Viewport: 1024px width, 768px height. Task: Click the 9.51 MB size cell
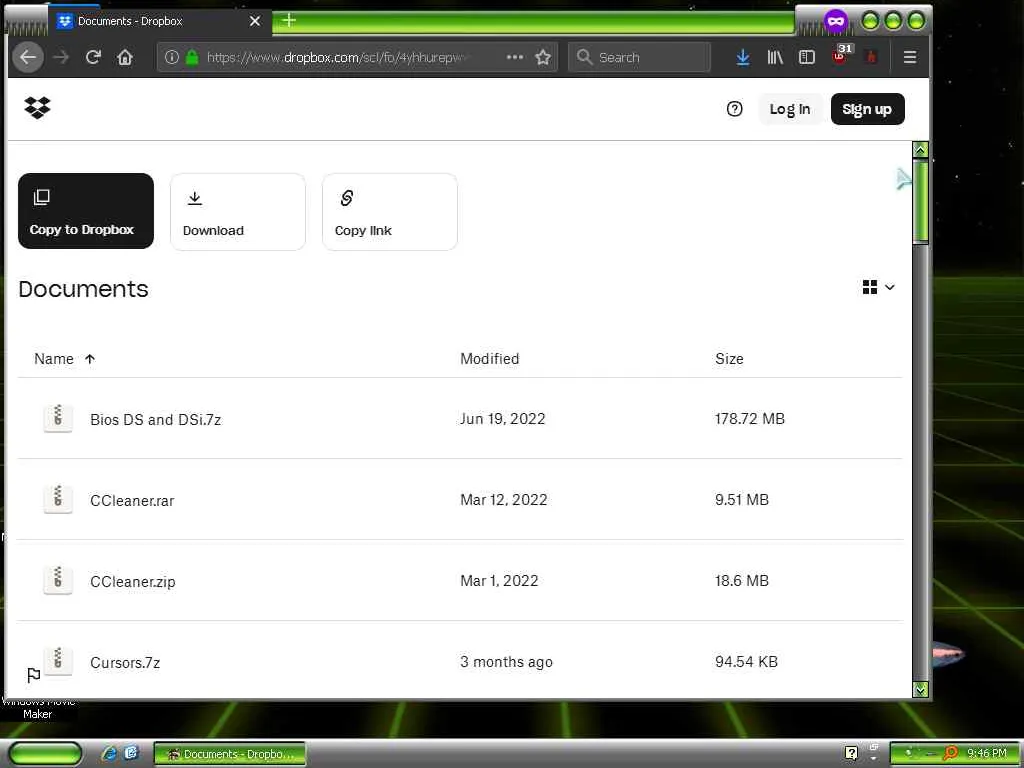(x=742, y=500)
